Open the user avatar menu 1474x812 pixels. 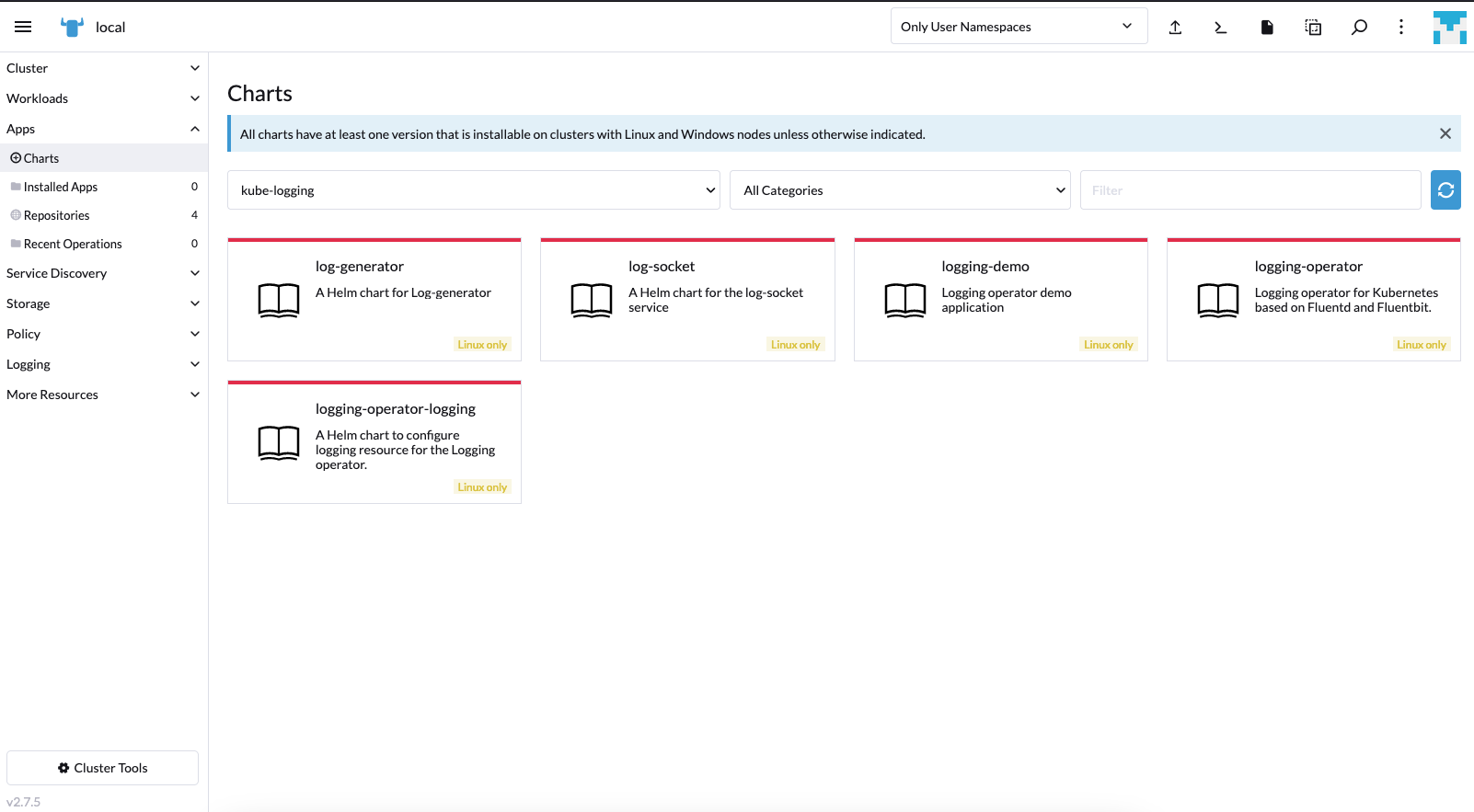coord(1449,27)
